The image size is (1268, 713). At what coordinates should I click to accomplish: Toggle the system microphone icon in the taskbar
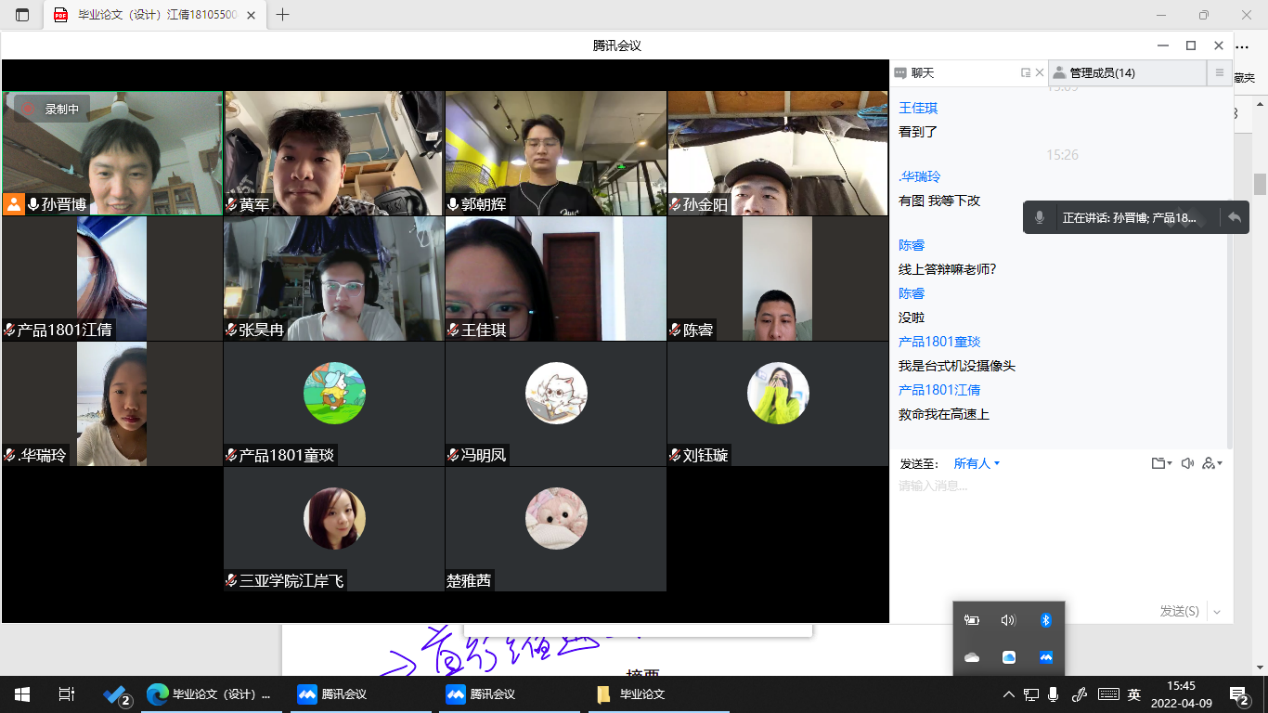[x=1053, y=694]
